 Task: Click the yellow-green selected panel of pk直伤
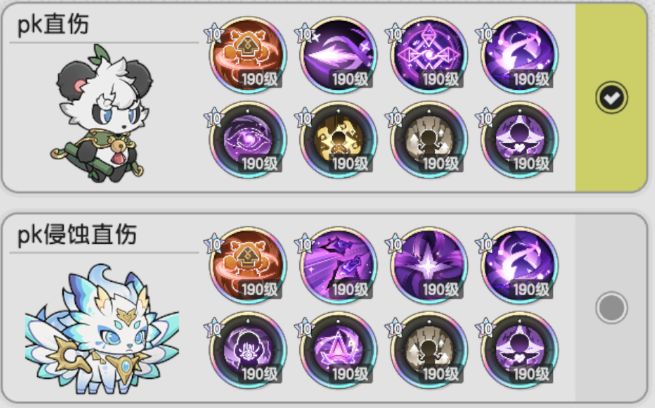(x=611, y=98)
